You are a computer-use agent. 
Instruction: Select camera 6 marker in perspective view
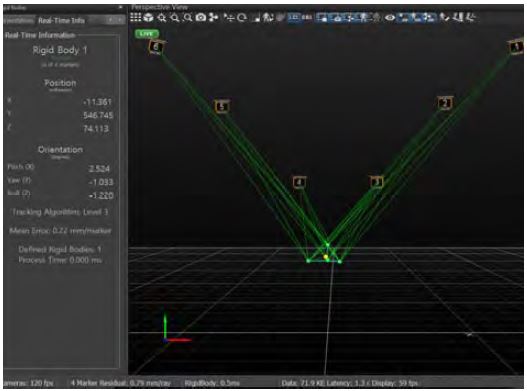156,47
